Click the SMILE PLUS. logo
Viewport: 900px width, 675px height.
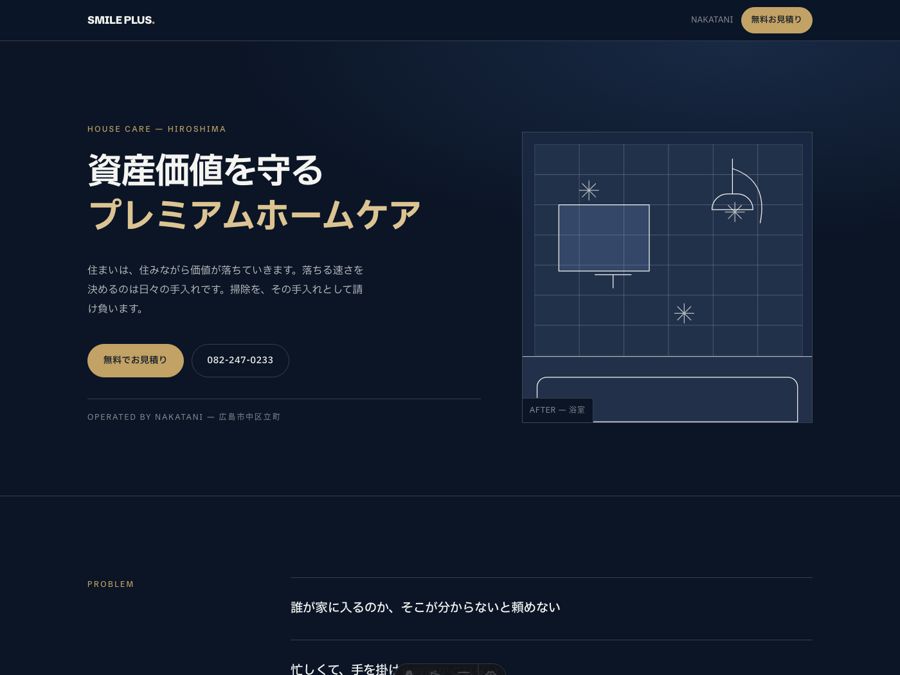point(121,20)
